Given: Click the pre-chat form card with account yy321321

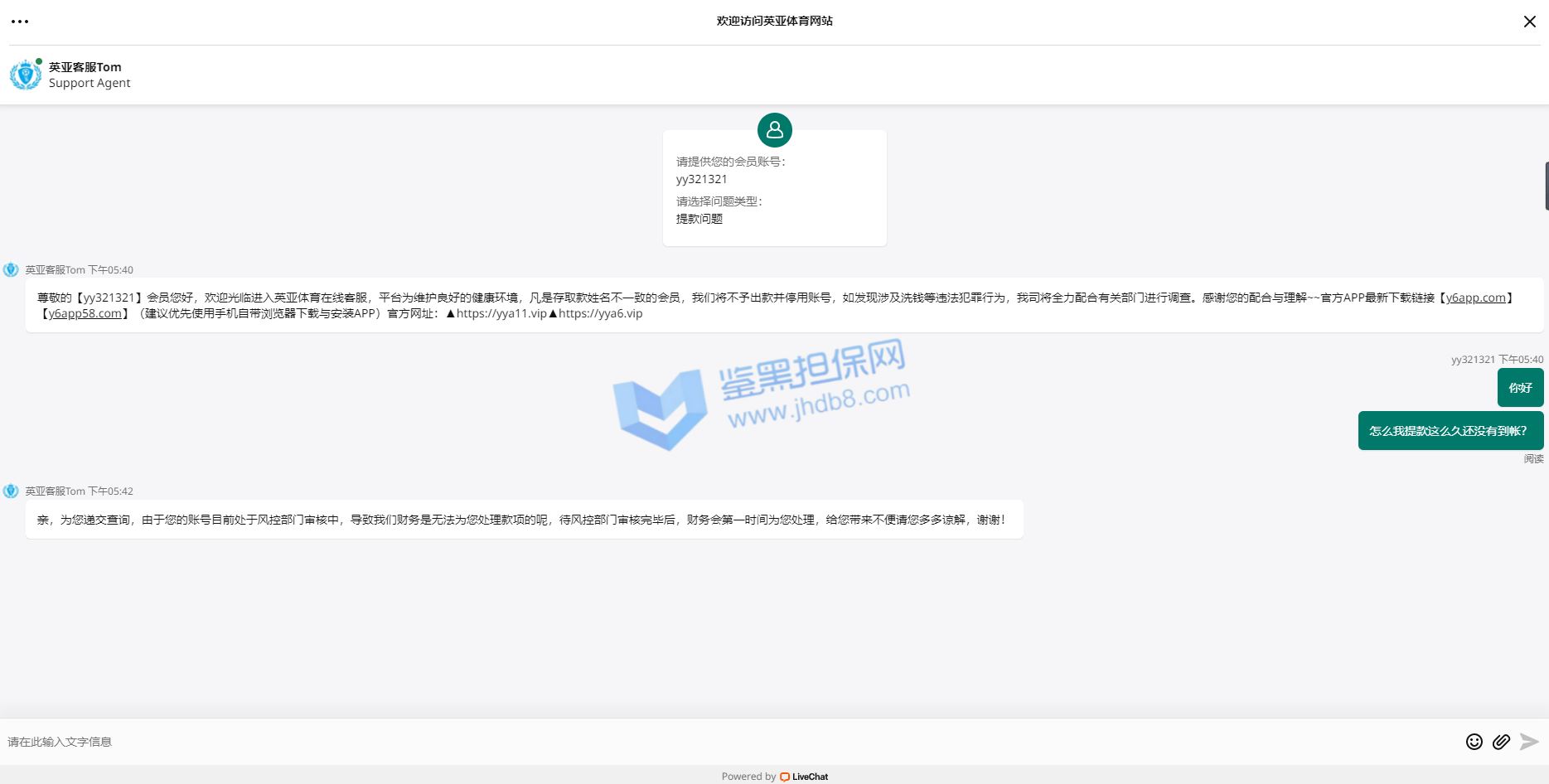Looking at the screenshot, I should (x=774, y=195).
